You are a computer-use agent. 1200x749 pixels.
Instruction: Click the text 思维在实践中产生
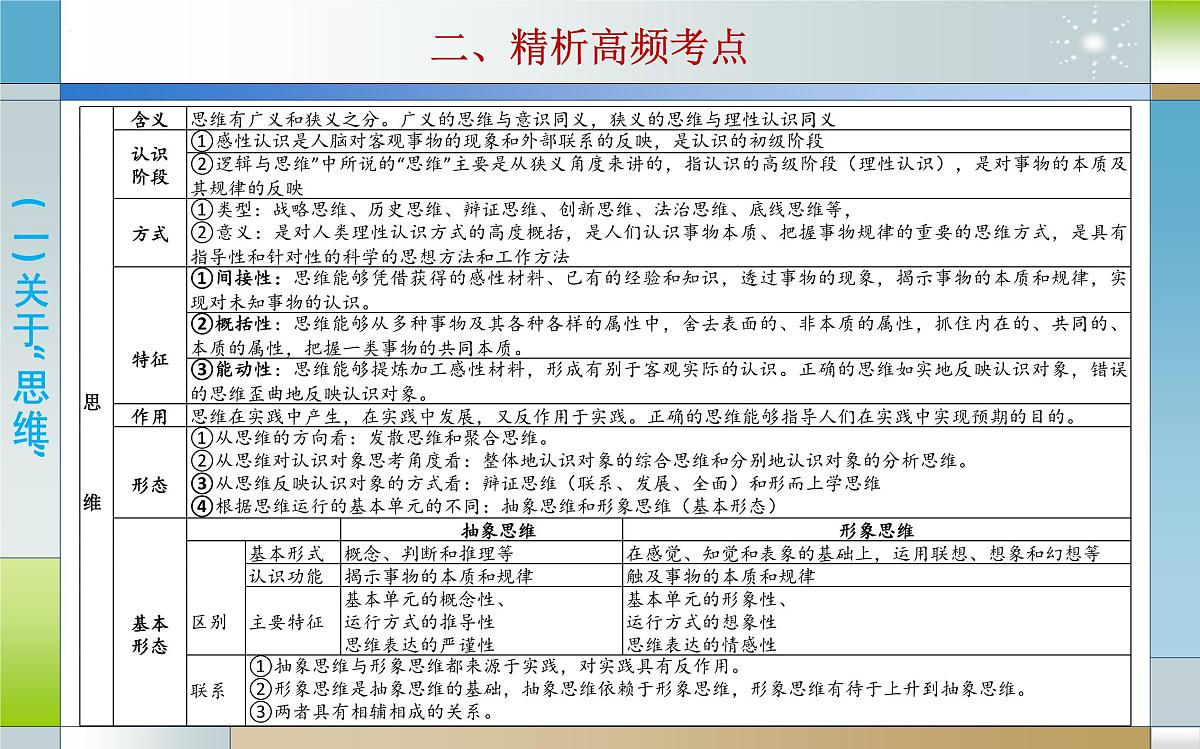tap(265, 416)
